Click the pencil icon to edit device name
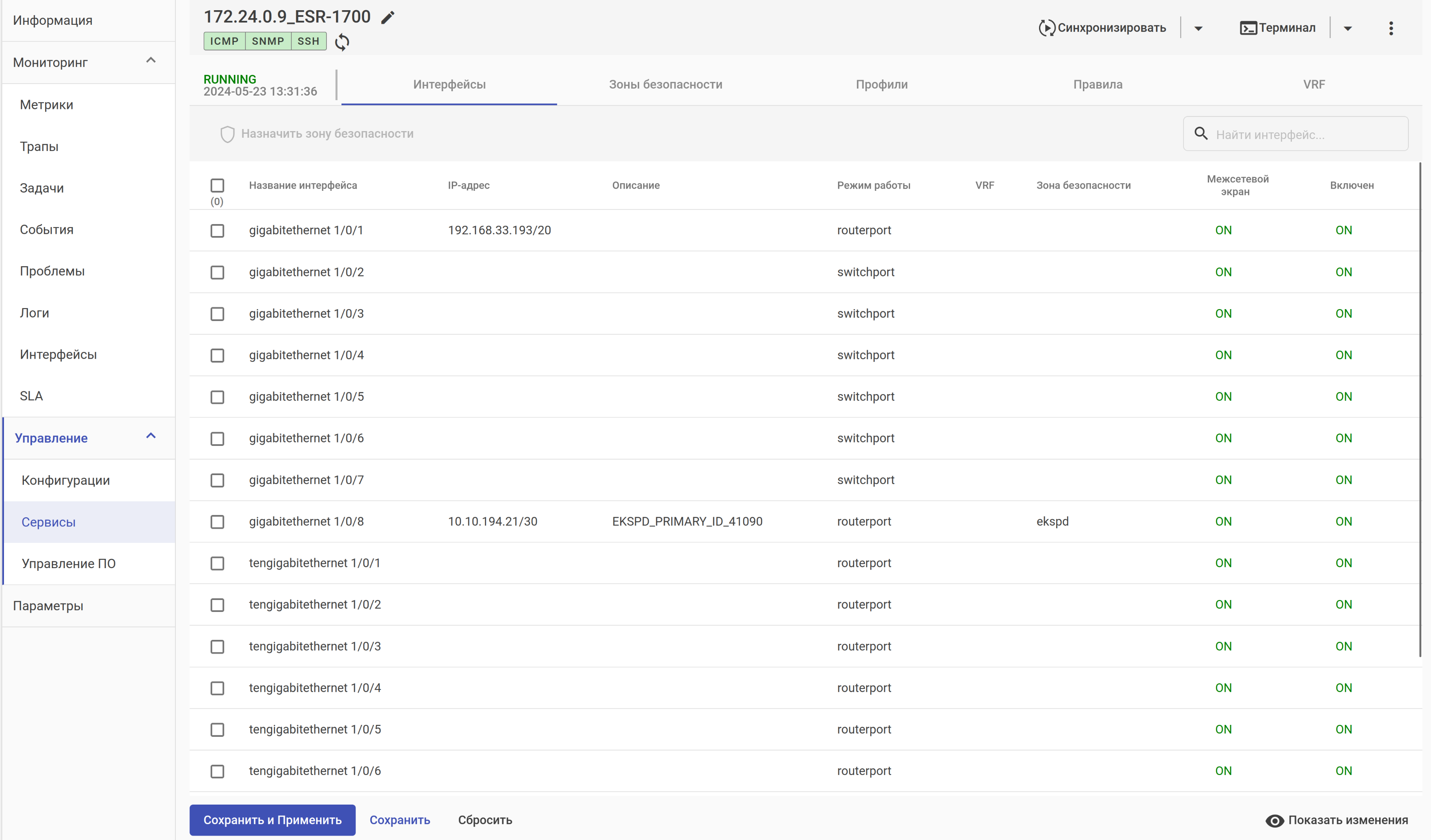 coord(387,18)
